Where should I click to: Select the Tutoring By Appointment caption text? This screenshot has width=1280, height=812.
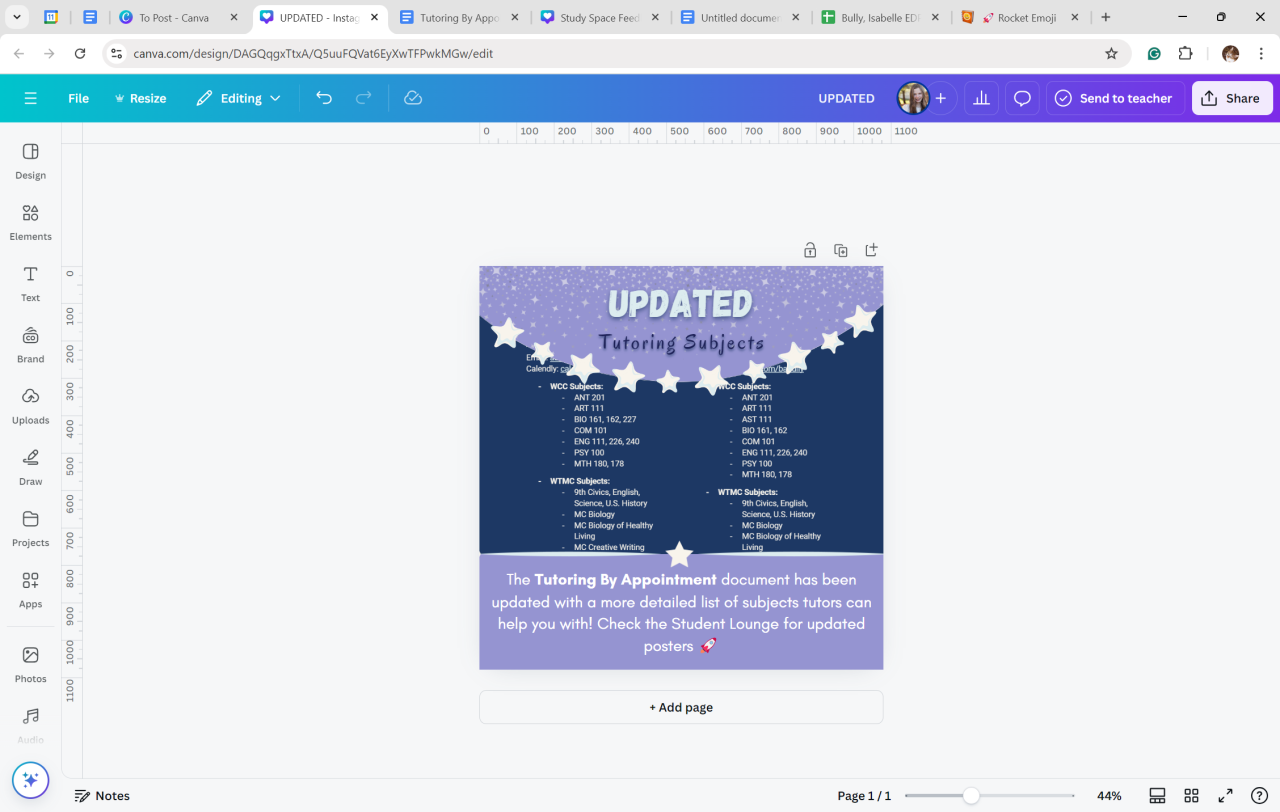(681, 612)
